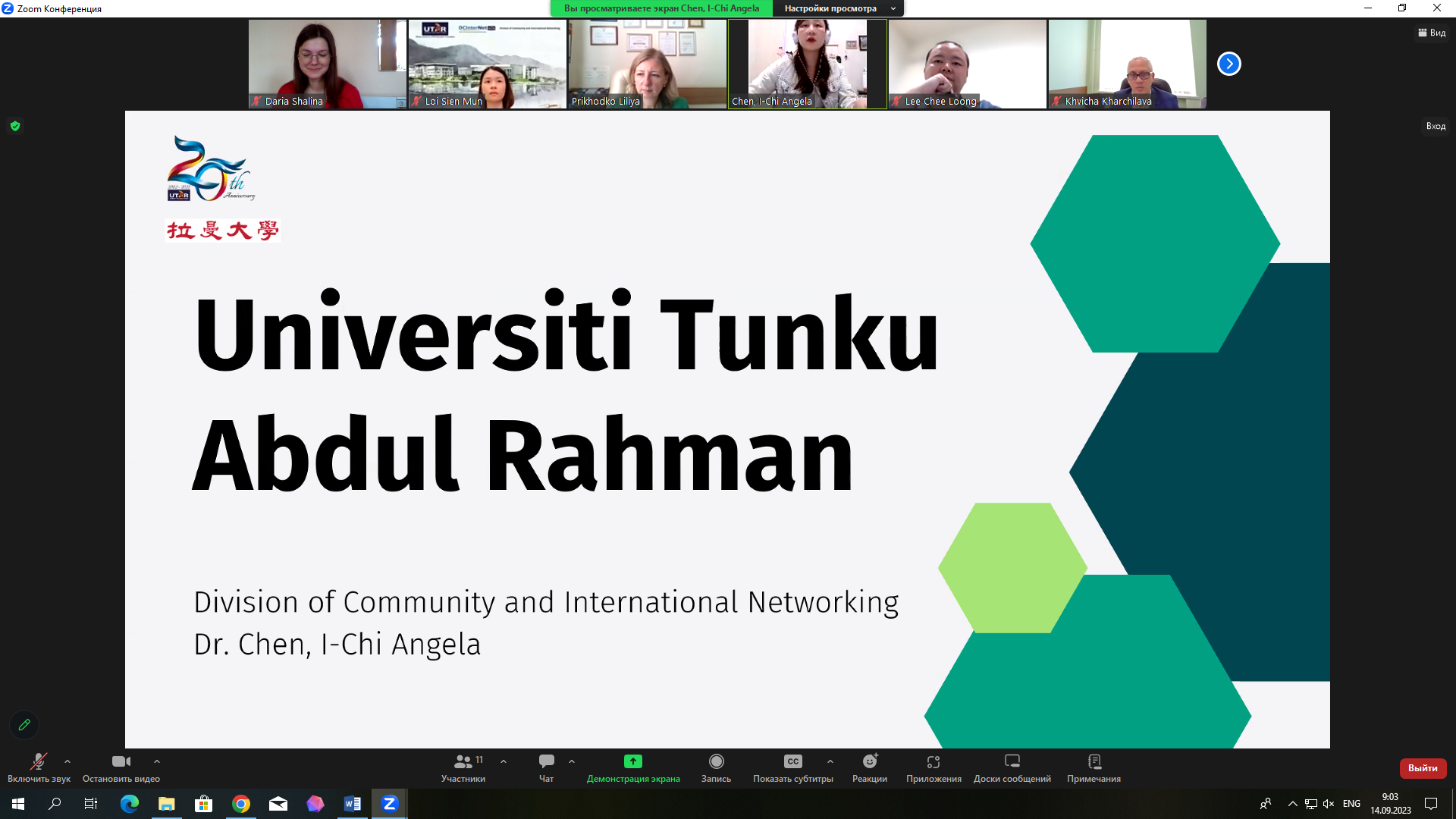Open the Reactions smiley icon
This screenshot has width=1456, height=819.
(x=869, y=762)
